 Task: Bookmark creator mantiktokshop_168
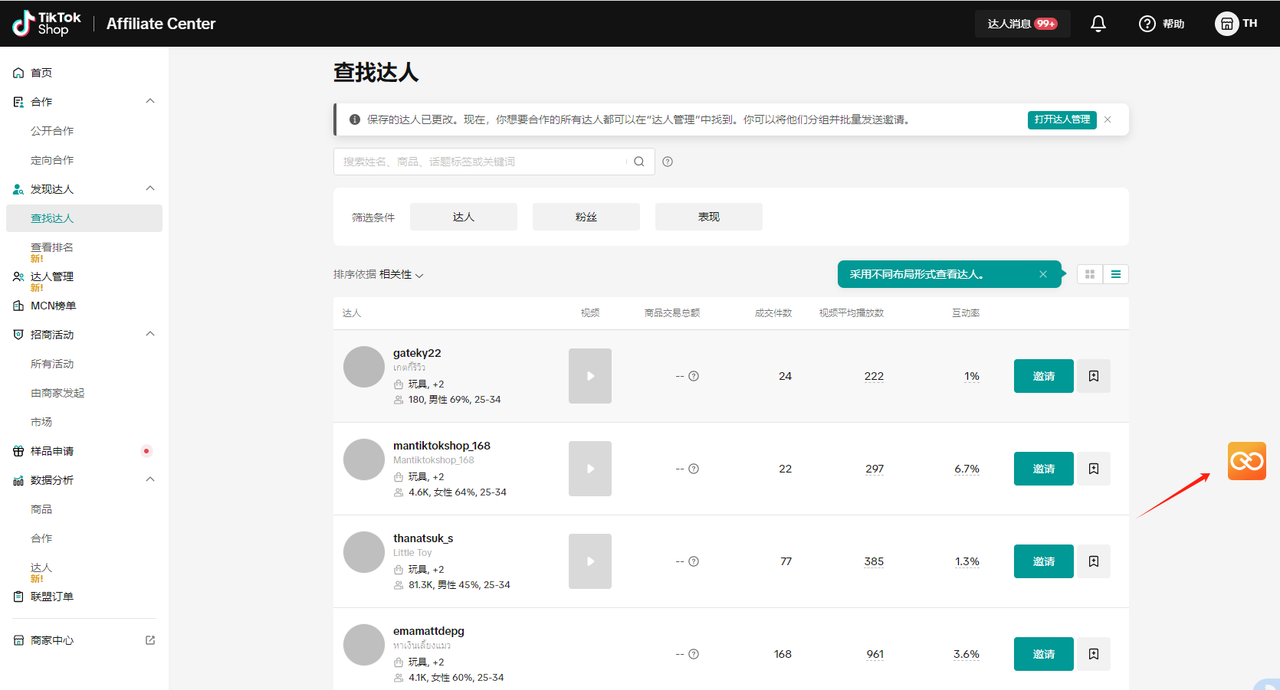click(1094, 469)
